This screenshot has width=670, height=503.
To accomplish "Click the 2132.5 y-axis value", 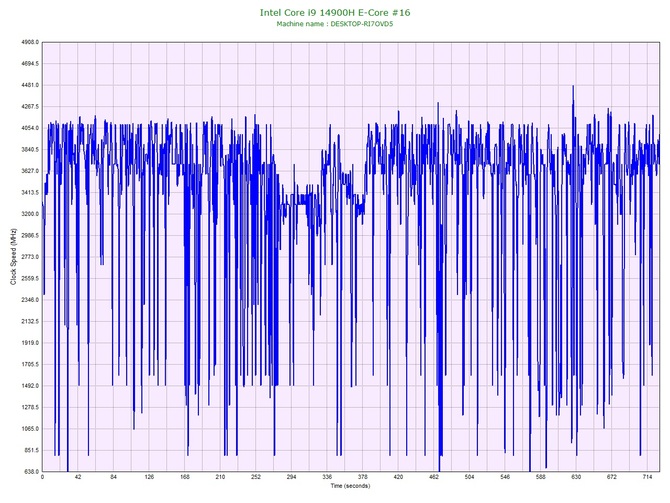I will (x=30, y=321).
